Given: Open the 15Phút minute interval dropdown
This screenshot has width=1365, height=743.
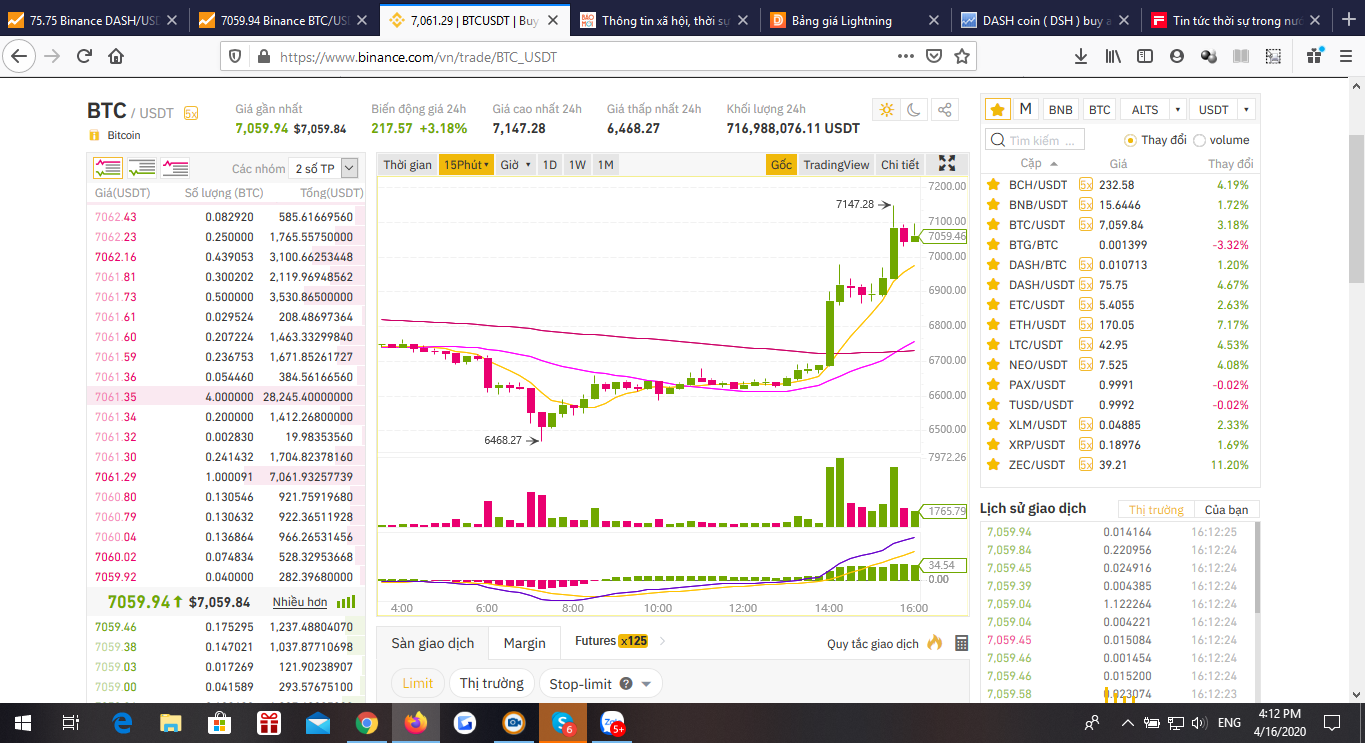Looking at the screenshot, I should click(x=466, y=164).
